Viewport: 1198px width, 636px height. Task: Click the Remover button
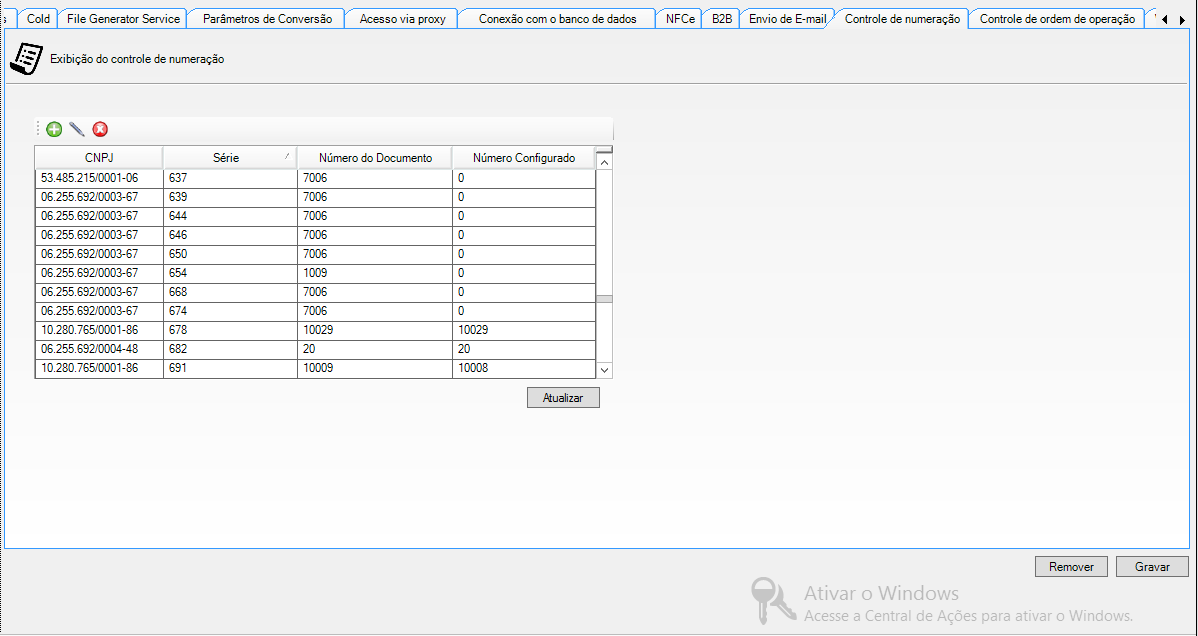(x=1071, y=566)
